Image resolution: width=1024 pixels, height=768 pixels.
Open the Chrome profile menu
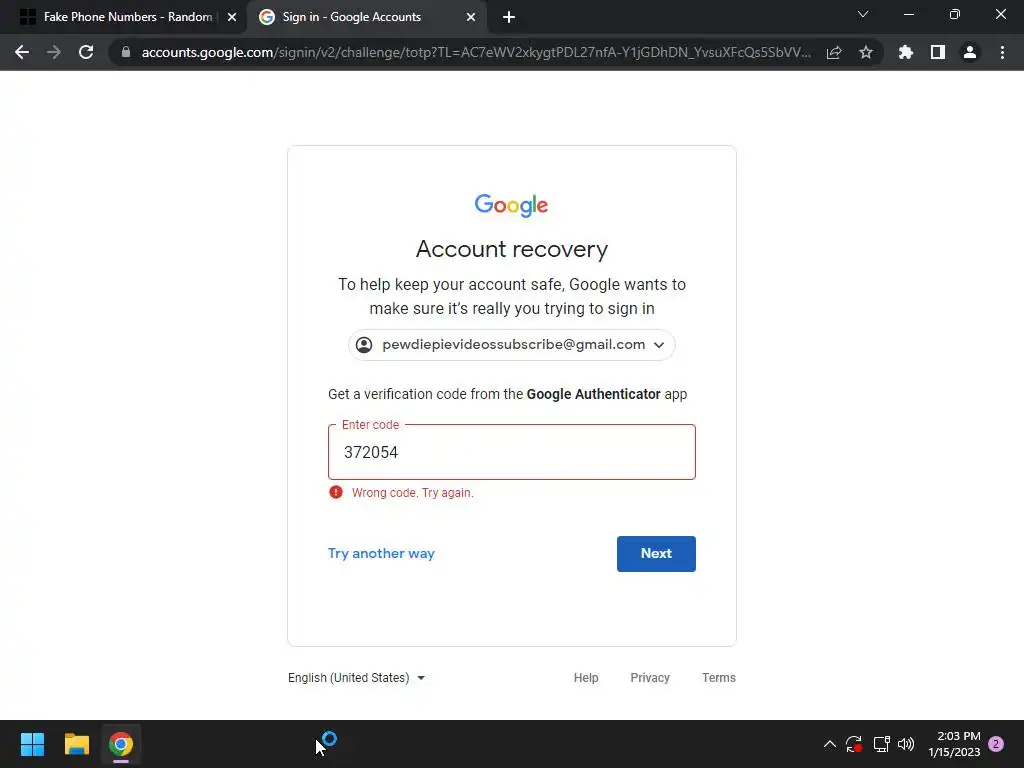point(970,52)
